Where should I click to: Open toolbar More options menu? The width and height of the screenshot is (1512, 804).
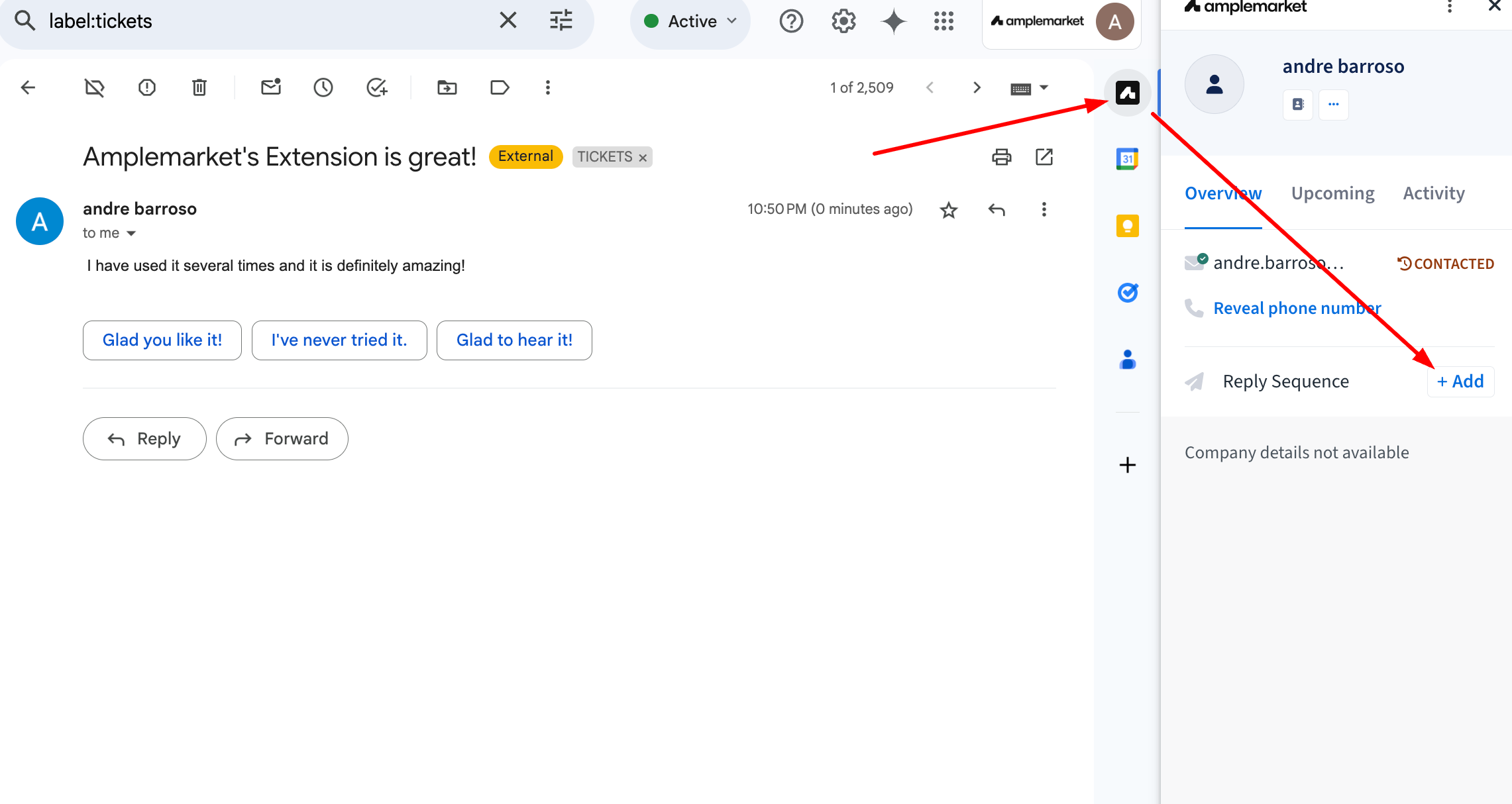coord(548,87)
